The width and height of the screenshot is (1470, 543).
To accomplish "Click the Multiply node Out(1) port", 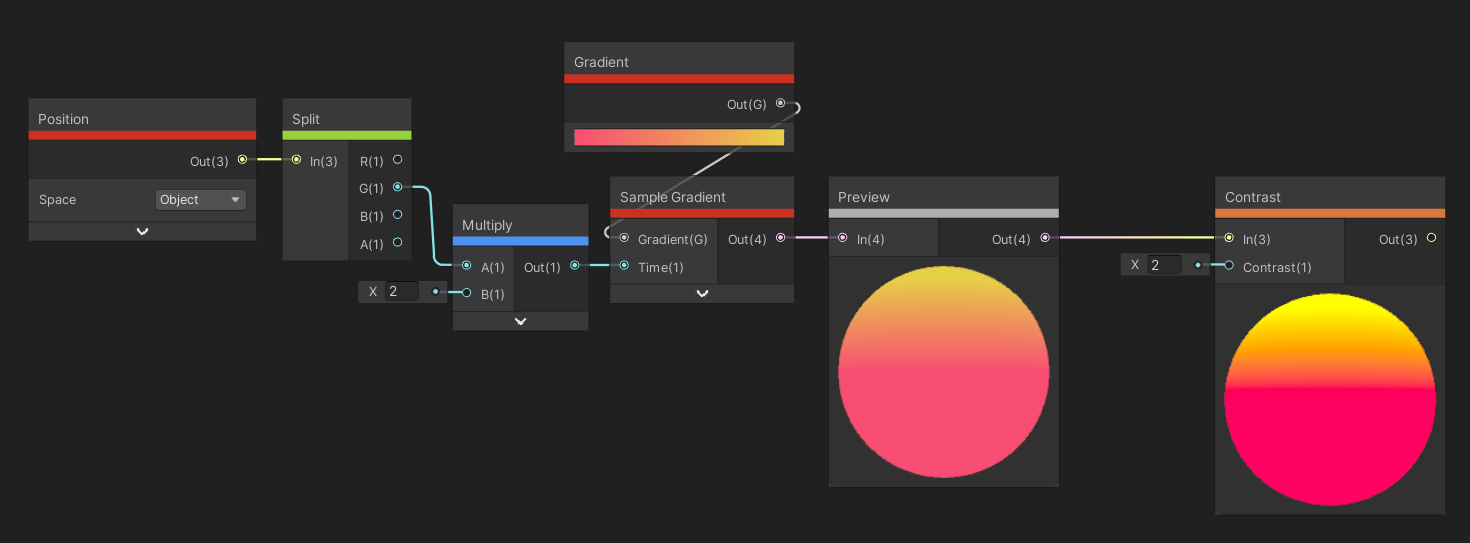I will [x=574, y=266].
